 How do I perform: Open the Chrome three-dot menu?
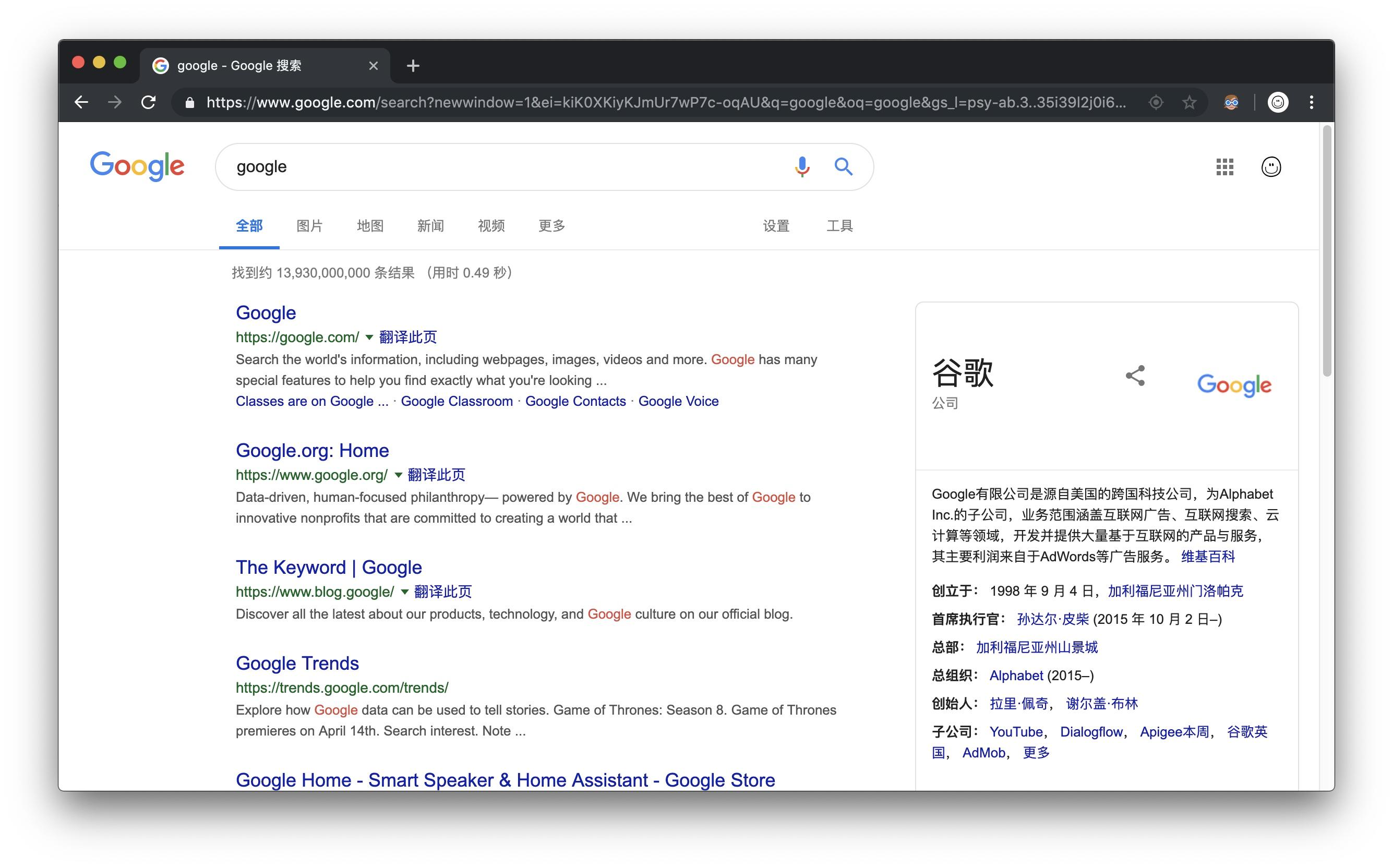(1311, 102)
